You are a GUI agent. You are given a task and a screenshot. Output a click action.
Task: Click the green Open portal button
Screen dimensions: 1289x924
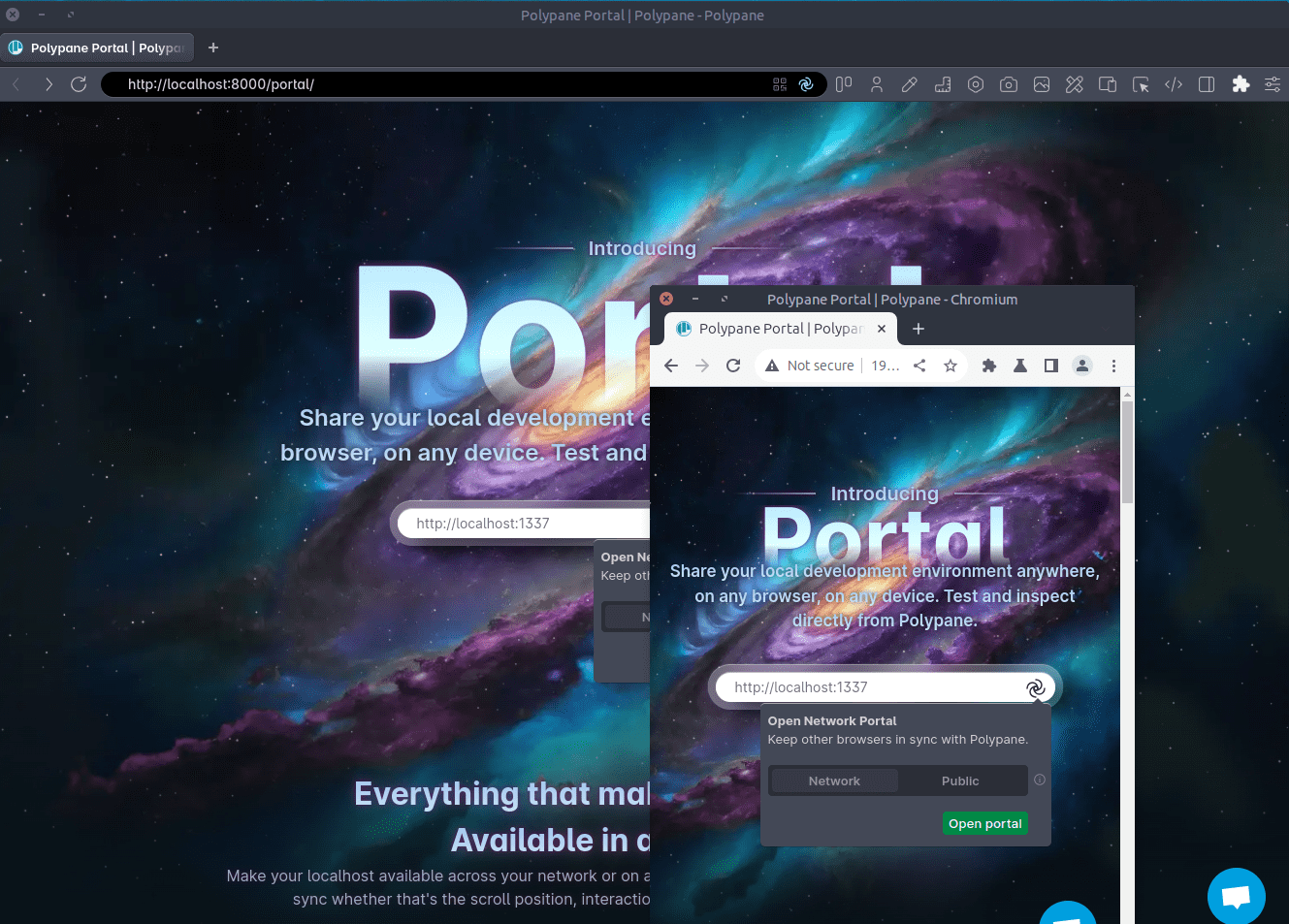(984, 823)
